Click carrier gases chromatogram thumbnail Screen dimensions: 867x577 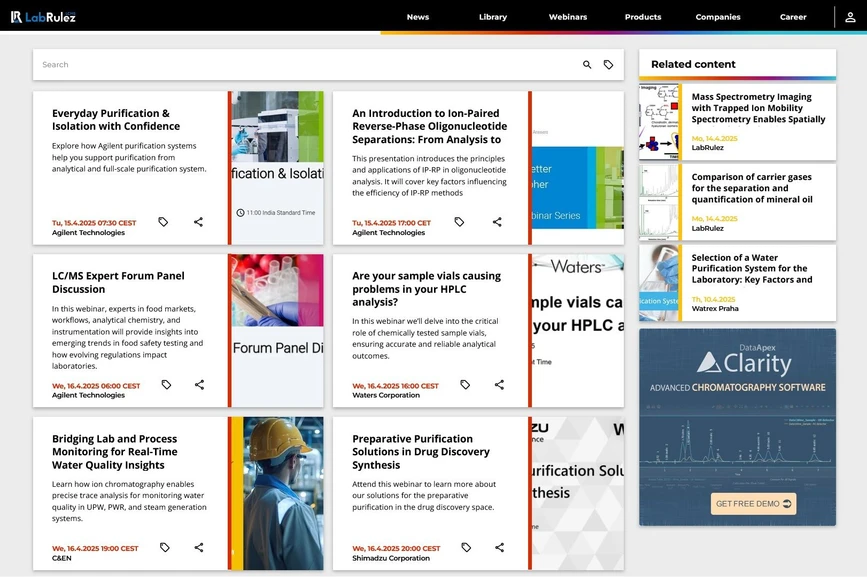click(659, 202)
